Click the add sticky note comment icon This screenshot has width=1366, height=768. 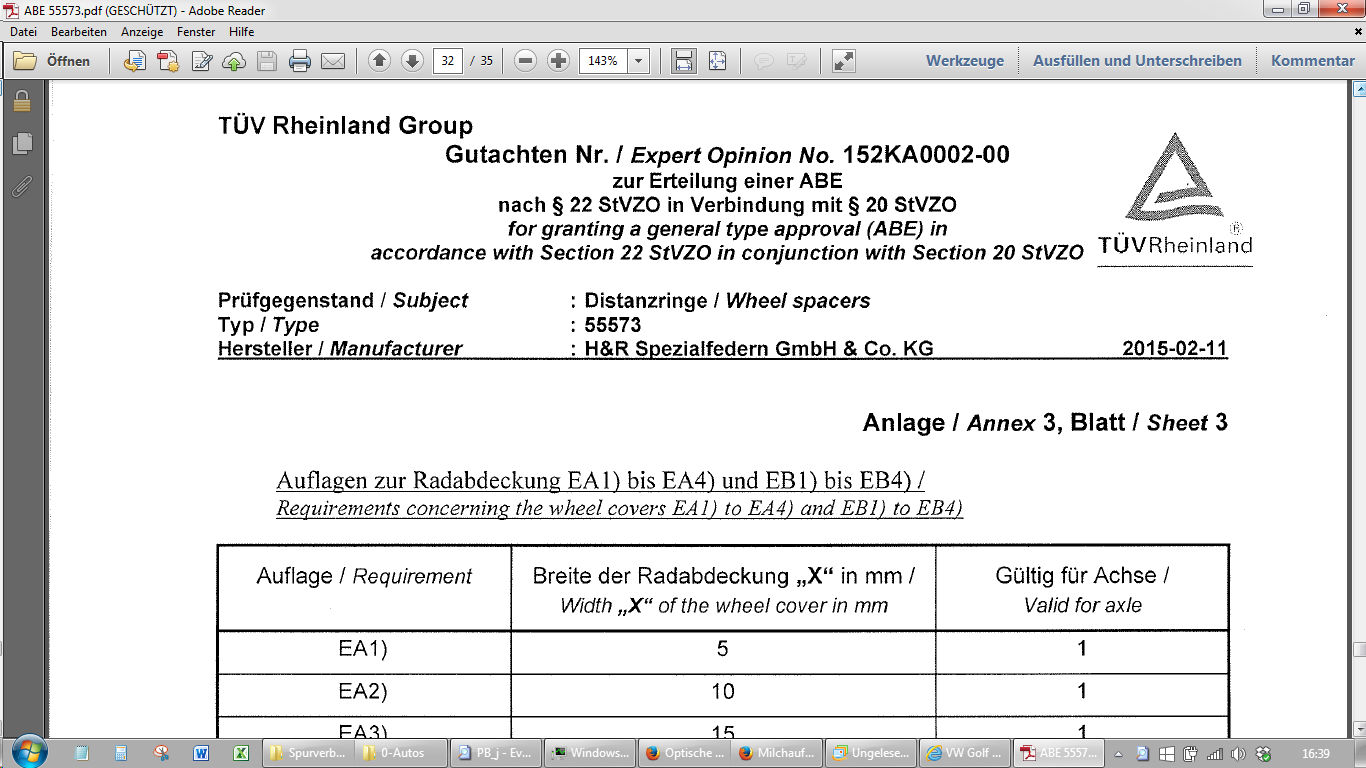pyautogui.click(x=764, y=61)
